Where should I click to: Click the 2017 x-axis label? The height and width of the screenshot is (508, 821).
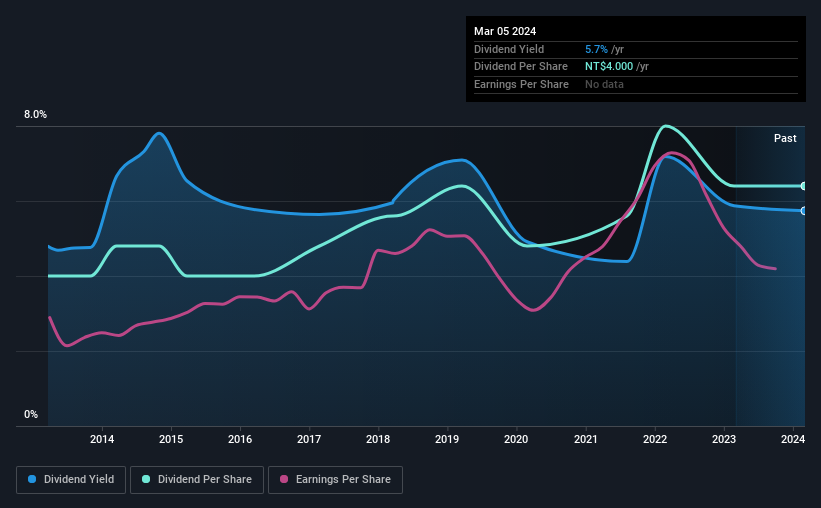[x=309, y=439]
